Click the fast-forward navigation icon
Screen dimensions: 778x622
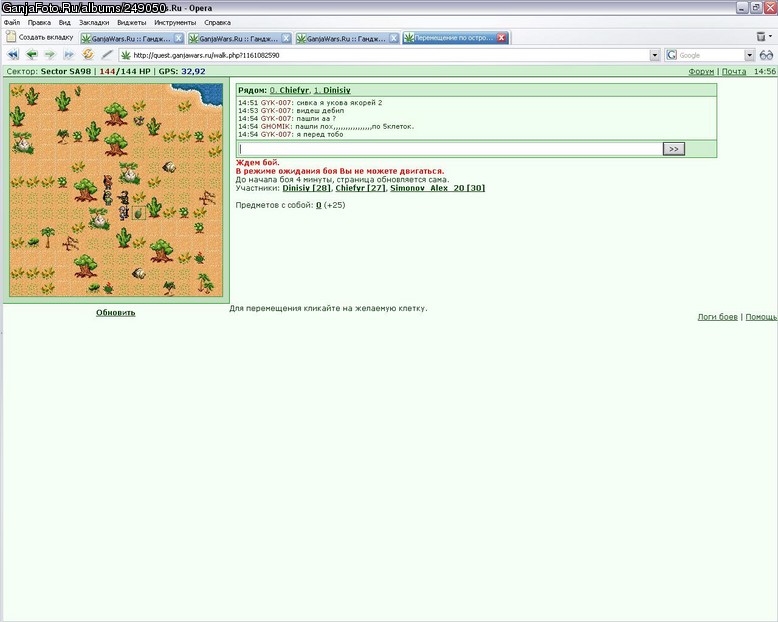(69, 55)
